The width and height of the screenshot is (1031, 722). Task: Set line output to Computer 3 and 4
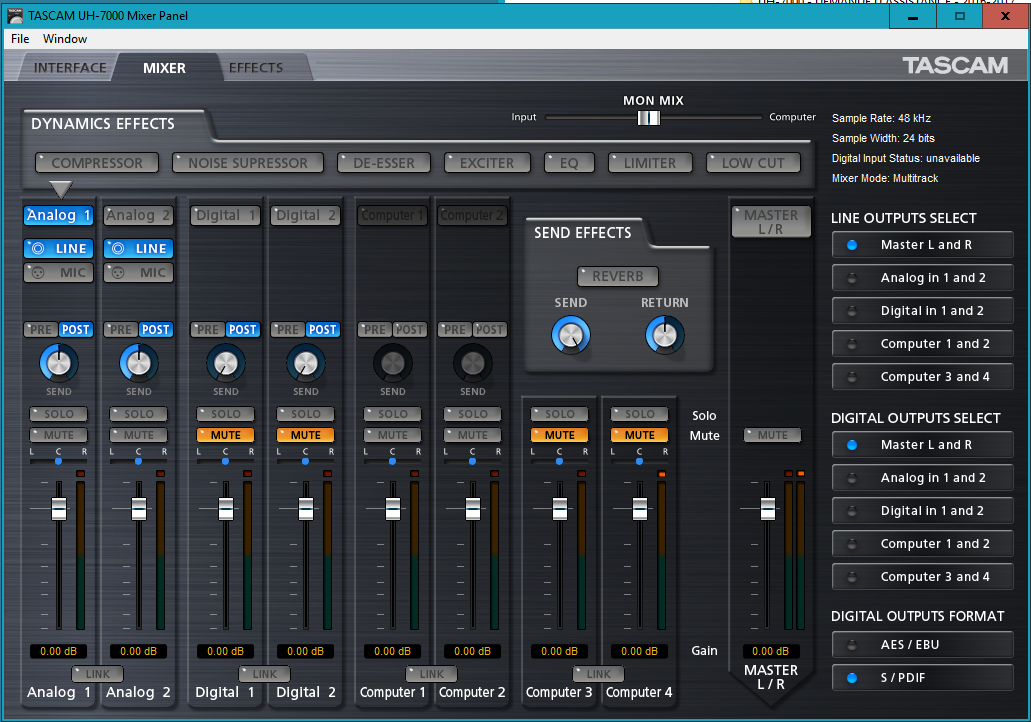[922, 377]
